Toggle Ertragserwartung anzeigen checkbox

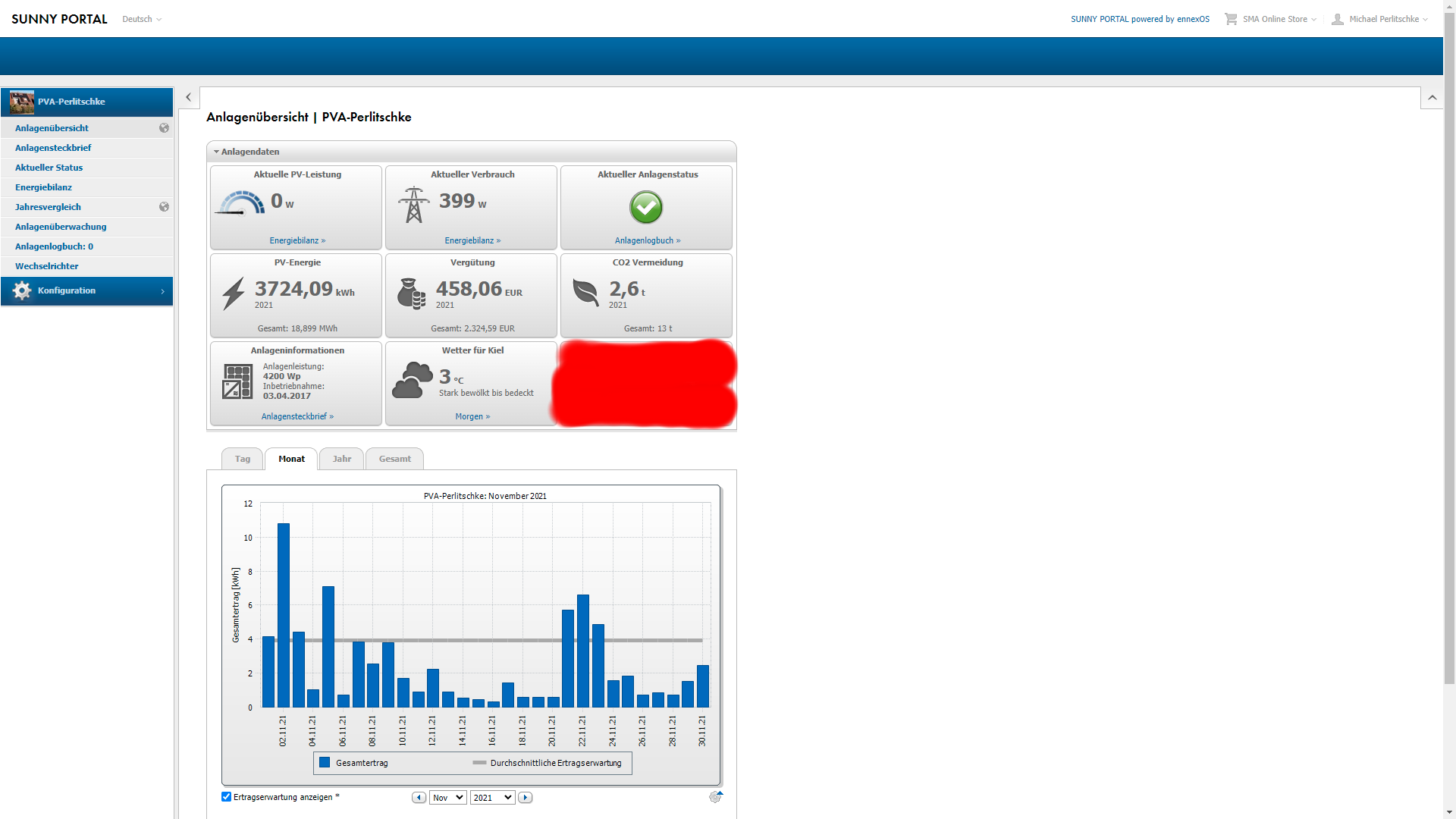tap(226, 796)
